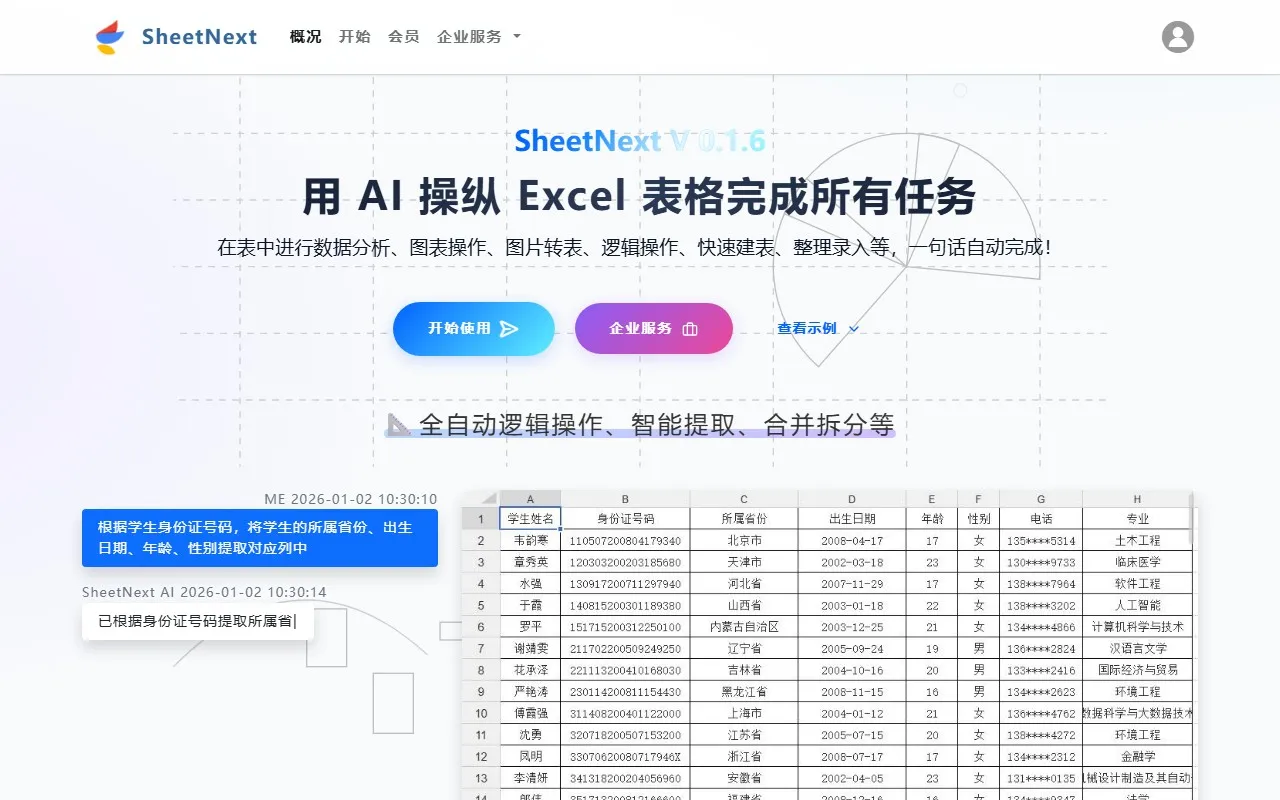Click the 企业服务 purple gradient button
Screen dimensions: 1280x800
tap(653, 329)
